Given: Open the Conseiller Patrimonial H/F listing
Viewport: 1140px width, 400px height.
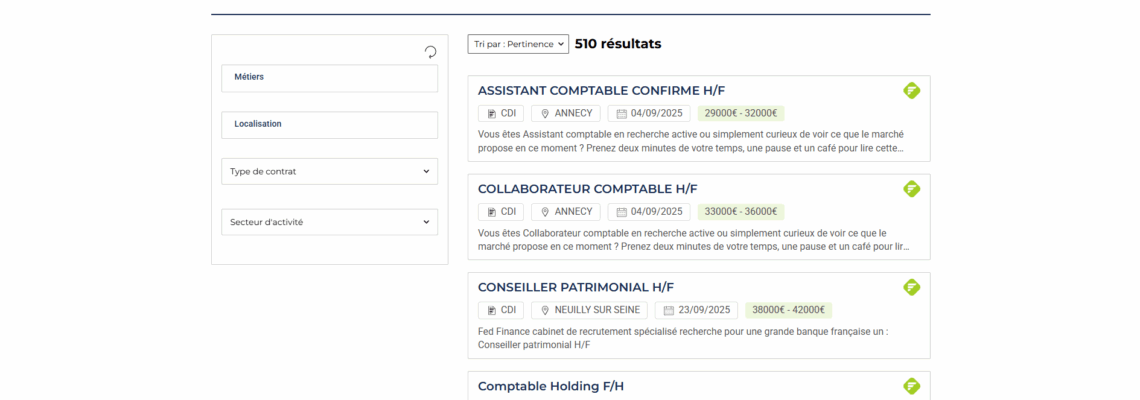Looking at the screenshot, I should [576, 287].
